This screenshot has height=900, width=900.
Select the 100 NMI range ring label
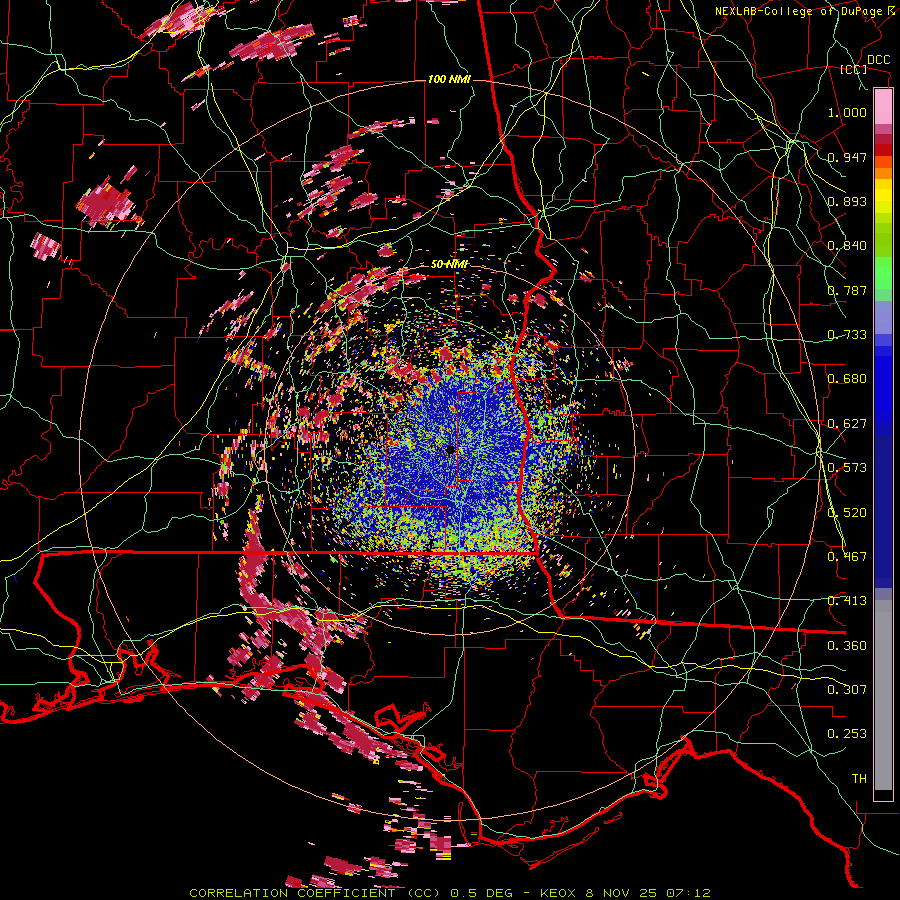(449, 79)
